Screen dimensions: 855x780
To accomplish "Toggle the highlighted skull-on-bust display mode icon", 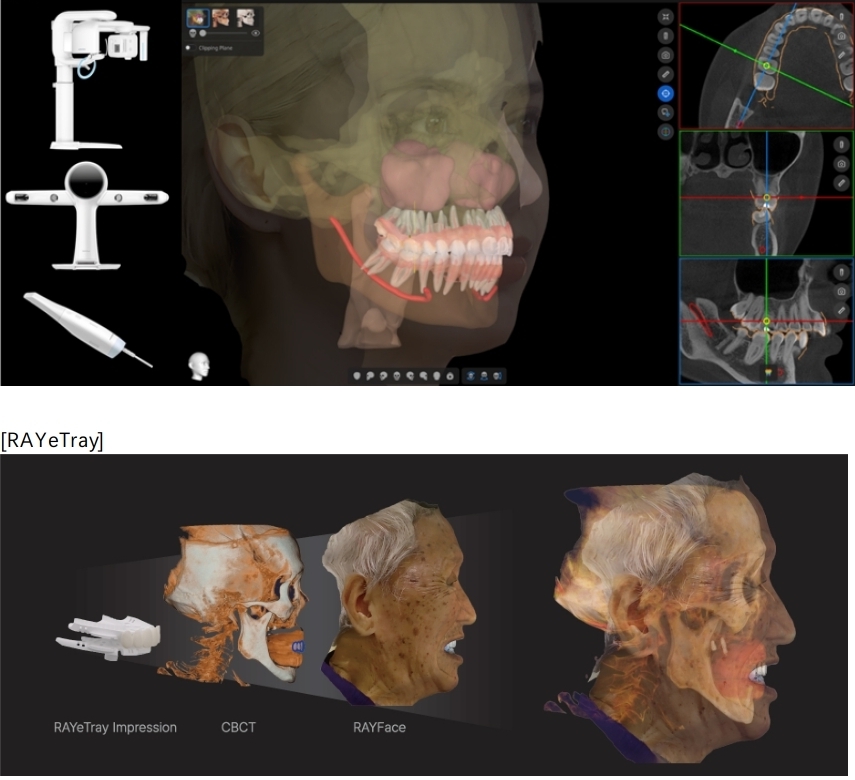I will coord(471,376).
